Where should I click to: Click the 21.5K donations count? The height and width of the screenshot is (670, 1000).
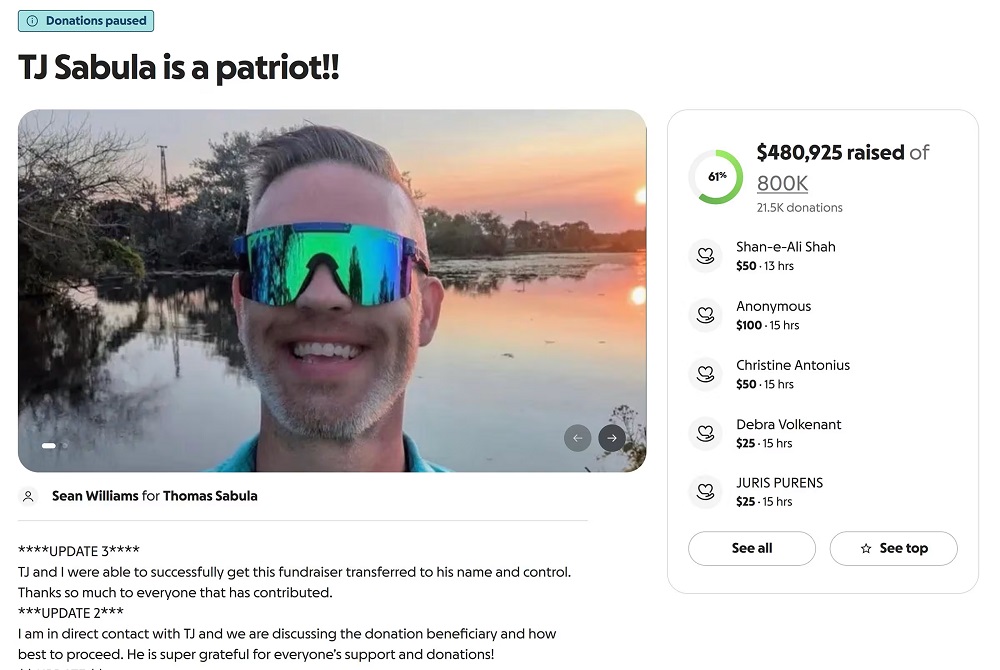pyautogui.click(x=799, y=208)
